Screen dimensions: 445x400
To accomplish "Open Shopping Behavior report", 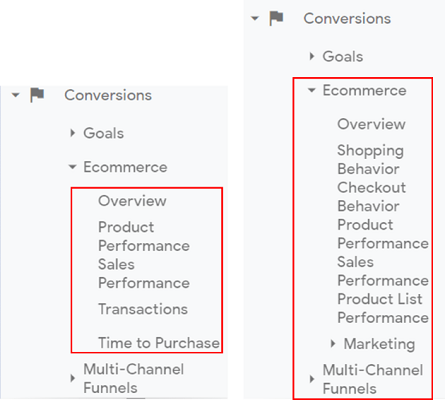I will click(x=370, y=160).
